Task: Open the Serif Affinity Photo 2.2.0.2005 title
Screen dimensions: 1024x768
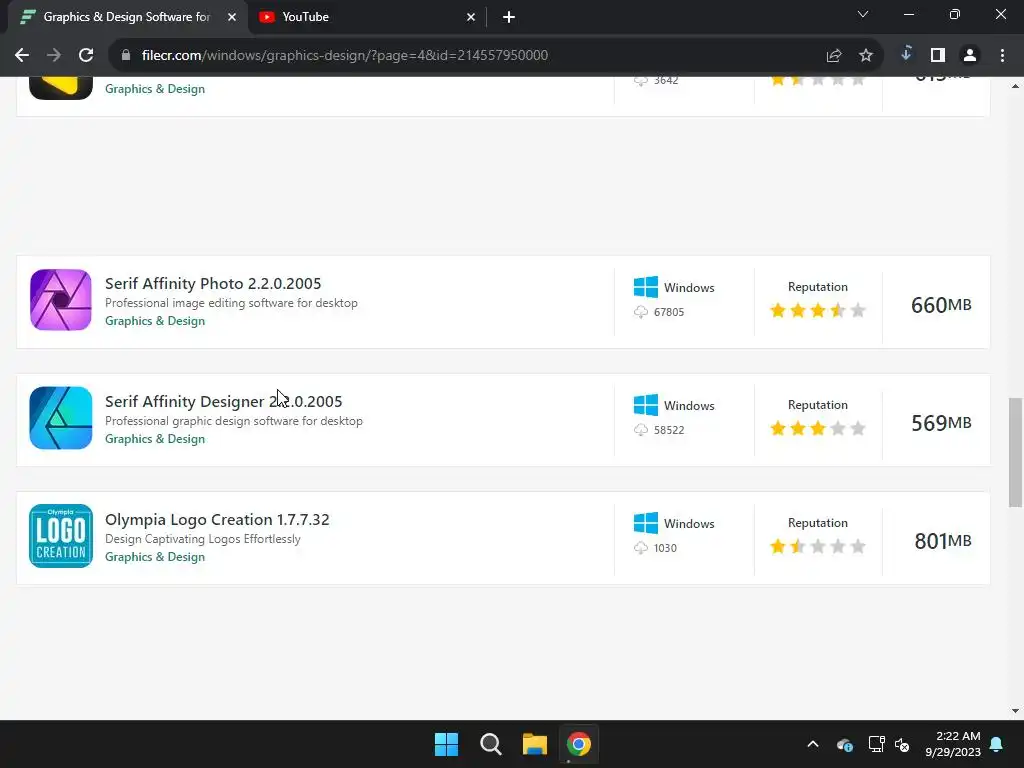Action: (213, 283)
